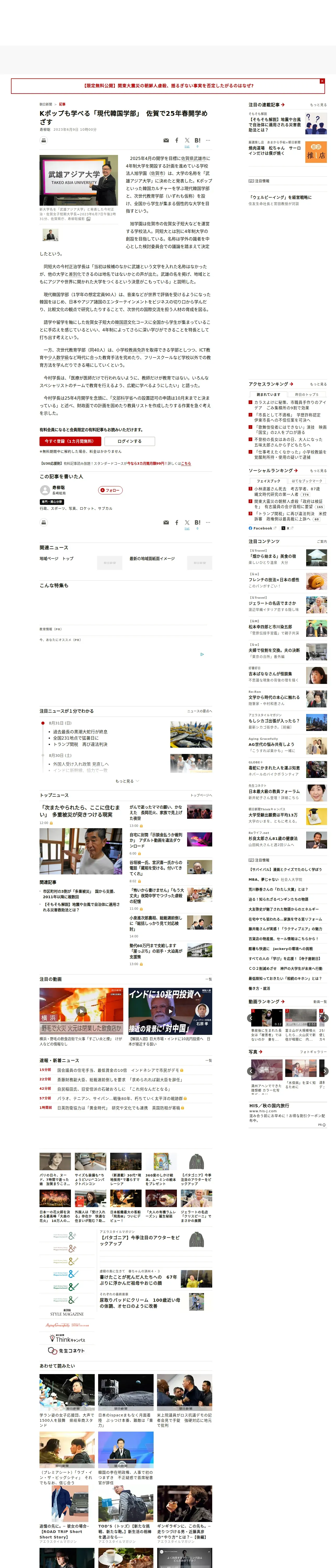Open the こちら link for U30 discount

(x=186, y=463)
